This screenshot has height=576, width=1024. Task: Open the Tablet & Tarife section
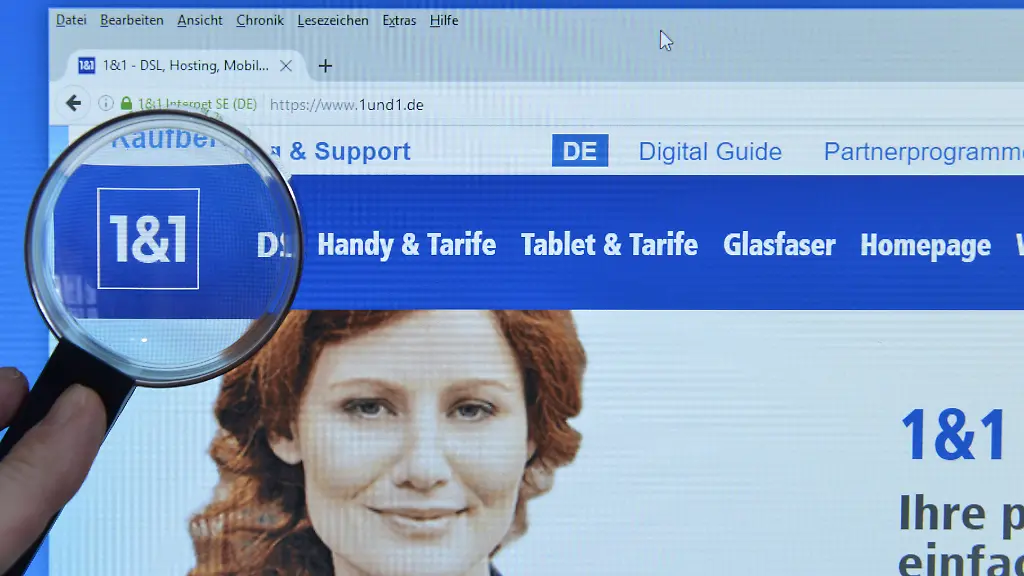click(609, 245)
